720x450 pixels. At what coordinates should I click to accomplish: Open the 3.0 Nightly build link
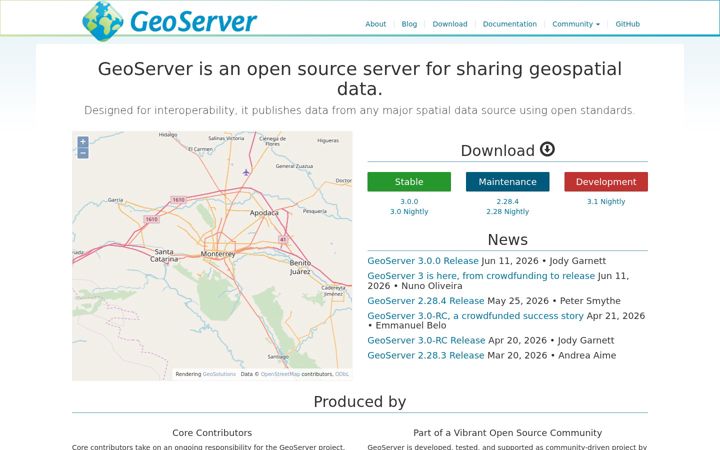coord(409,211)
